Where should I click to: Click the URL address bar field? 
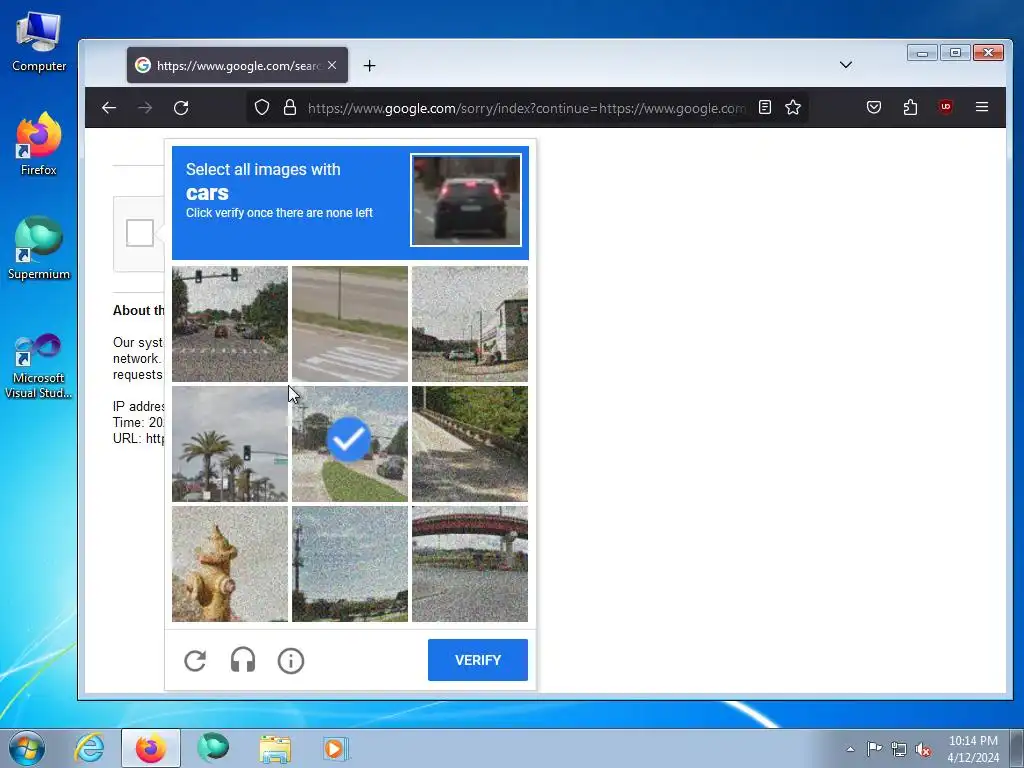click(x=526, y=108)
